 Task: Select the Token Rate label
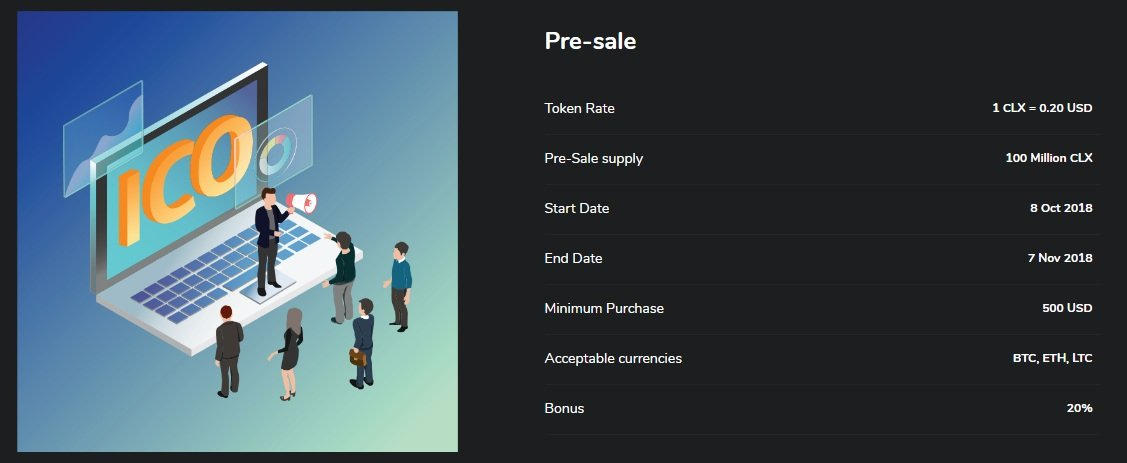(x=579, y=109)
